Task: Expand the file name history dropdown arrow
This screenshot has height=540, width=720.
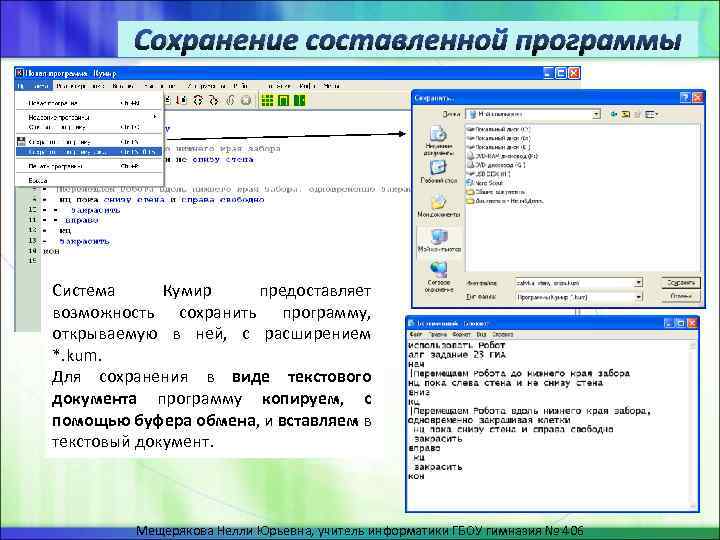Action: tap(638, 283)
